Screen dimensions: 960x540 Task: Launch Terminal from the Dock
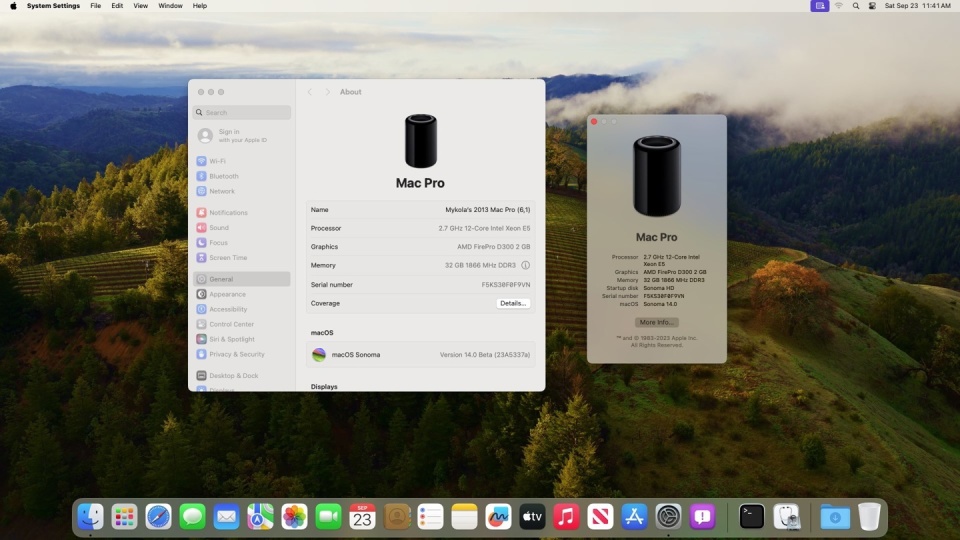tap(752, 517)
